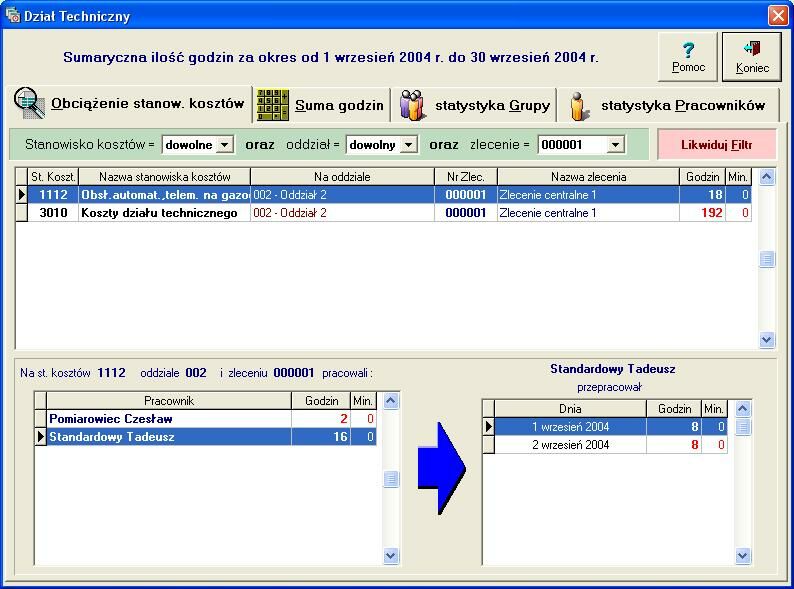Click the Koniec exit button
This screenshot has width=794, height=589.
point(751,57)
